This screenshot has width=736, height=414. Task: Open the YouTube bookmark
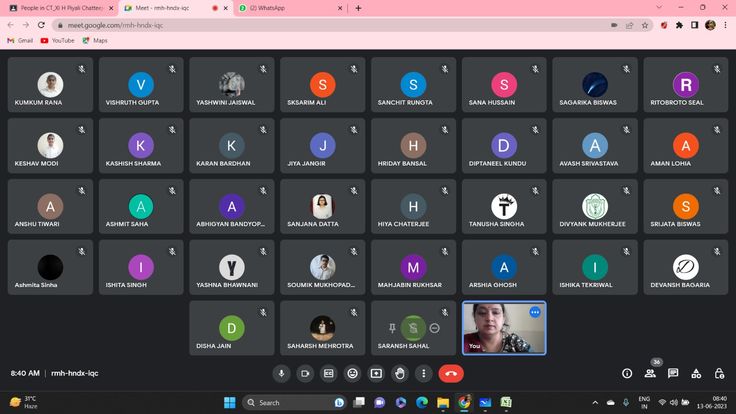58,40
